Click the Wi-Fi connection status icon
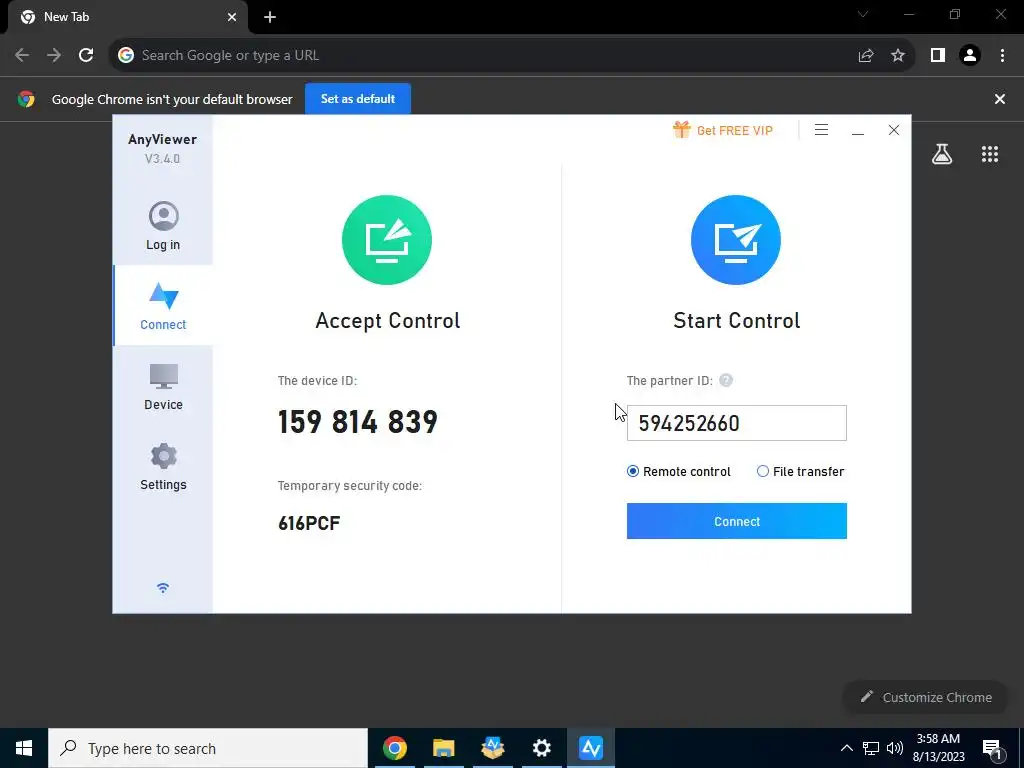 tap(163, 588)
